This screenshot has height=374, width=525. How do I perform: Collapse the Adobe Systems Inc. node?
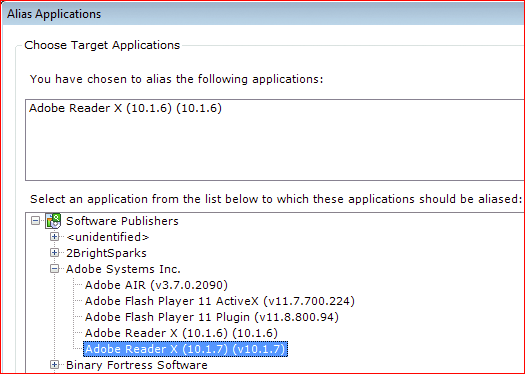[54, 269]
